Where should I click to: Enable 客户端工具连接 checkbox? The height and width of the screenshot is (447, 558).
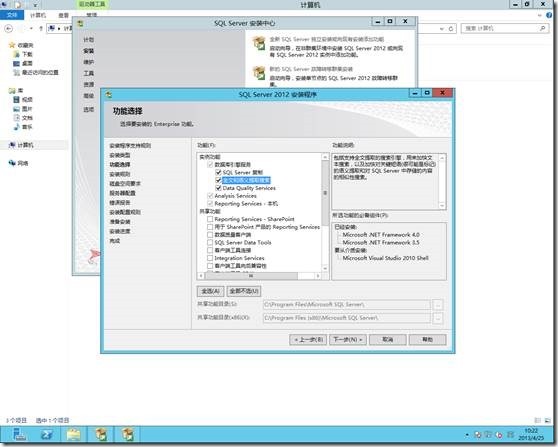click(210, 250)
